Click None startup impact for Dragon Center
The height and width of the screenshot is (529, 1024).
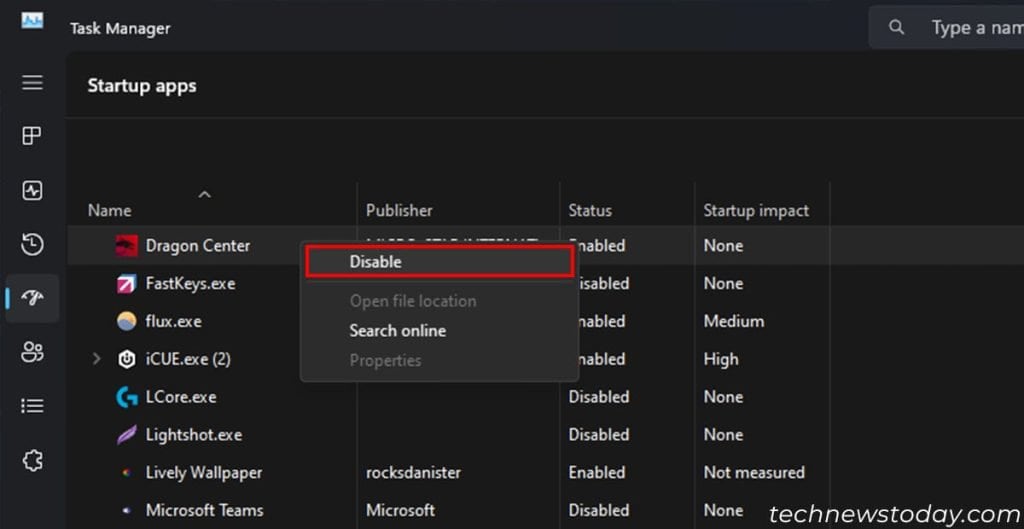click(723, 246)
